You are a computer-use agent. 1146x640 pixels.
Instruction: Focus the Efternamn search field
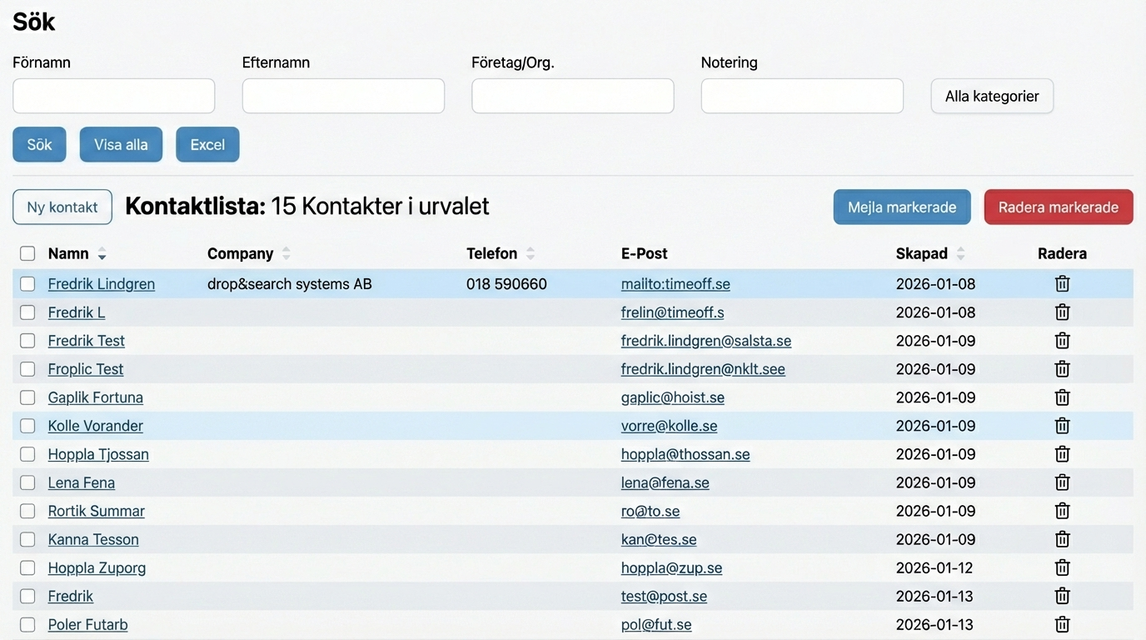point(343,96)
